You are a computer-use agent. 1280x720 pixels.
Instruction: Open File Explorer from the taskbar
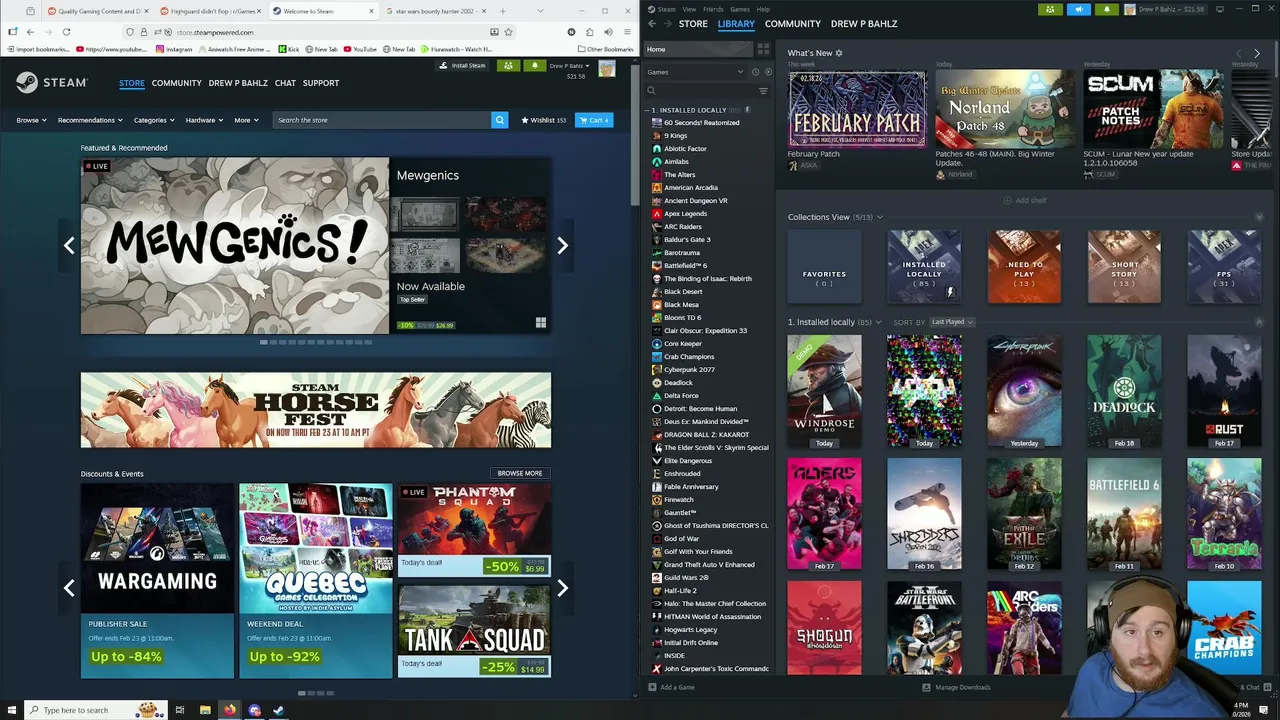coord(205,710)
